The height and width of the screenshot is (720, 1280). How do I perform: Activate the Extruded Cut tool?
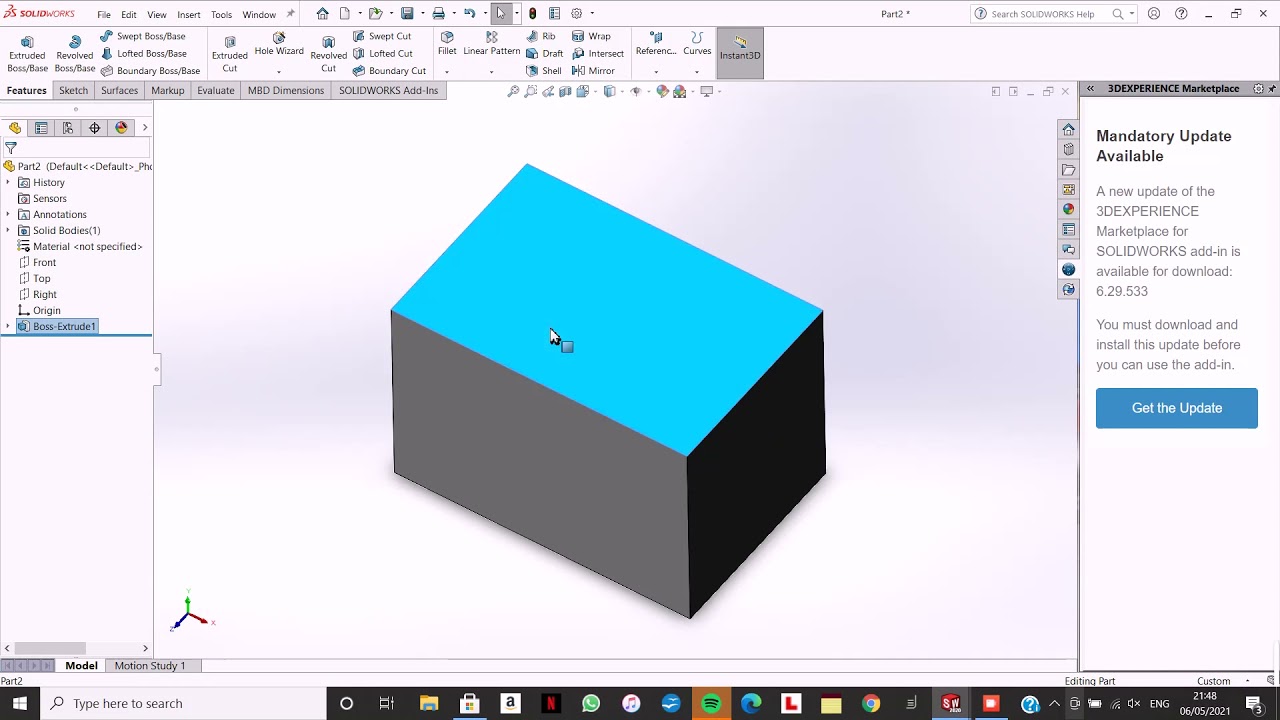230,55
